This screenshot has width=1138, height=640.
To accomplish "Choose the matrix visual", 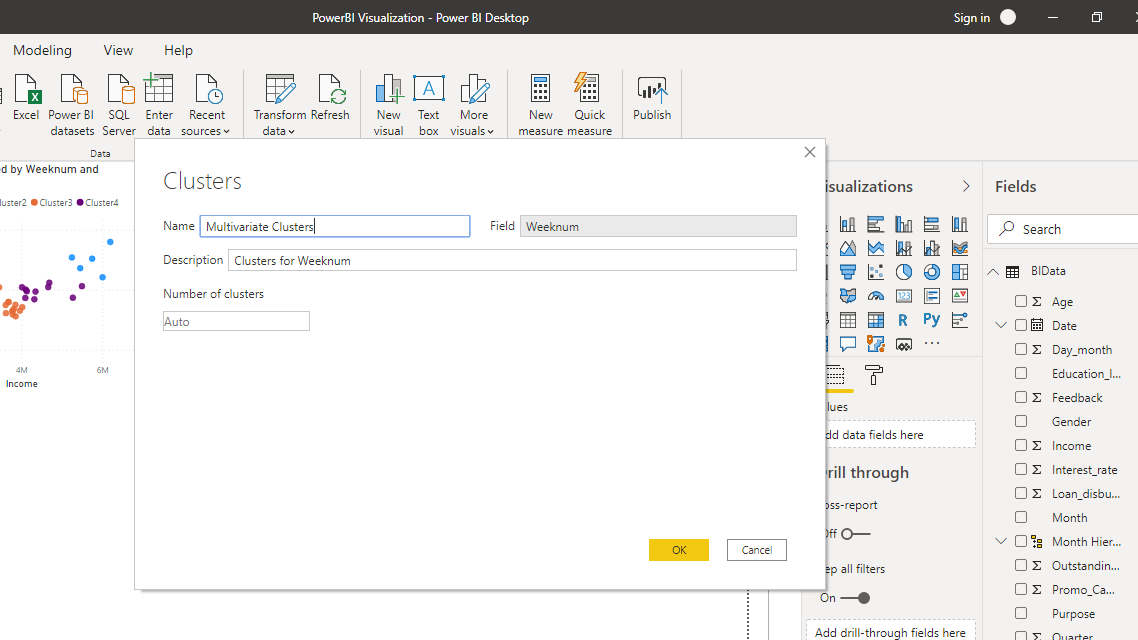I will click(x=876, y=320).
